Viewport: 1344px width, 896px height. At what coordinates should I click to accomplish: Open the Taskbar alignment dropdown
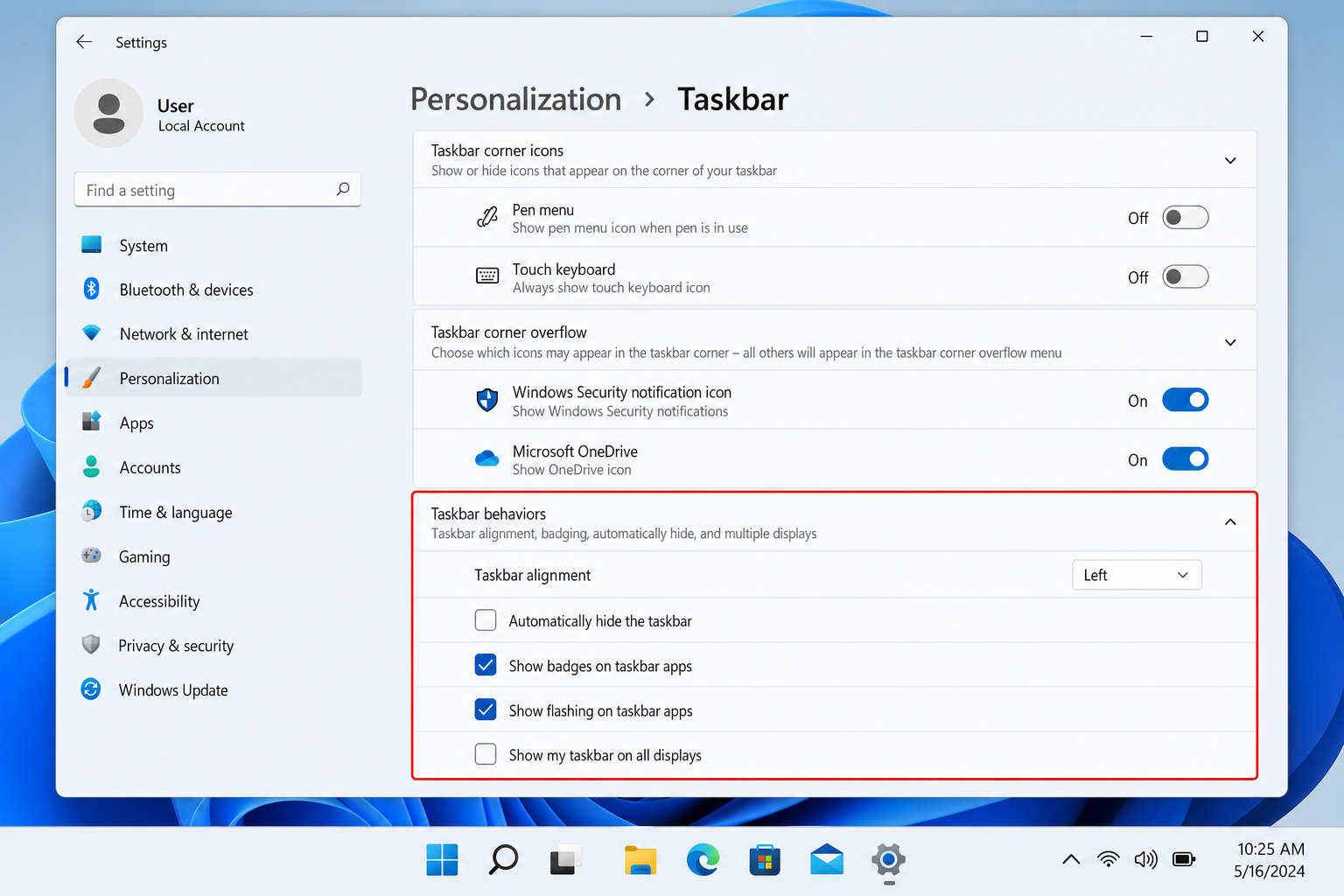pos(1137,575)
